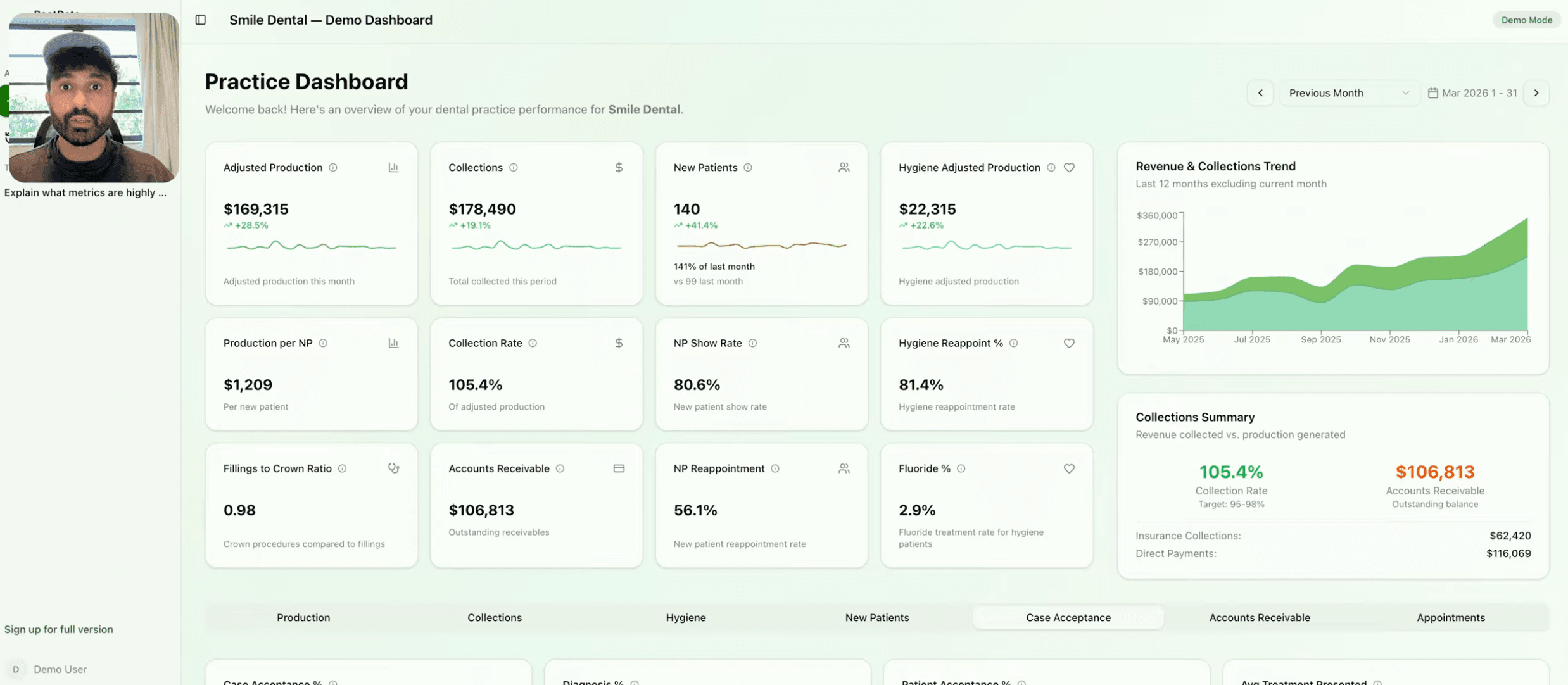The width and height of the screenshot is (1568, 685).
Task: Click bar chart icon on Adjusted Production card
Action: [x=393, y=168]
